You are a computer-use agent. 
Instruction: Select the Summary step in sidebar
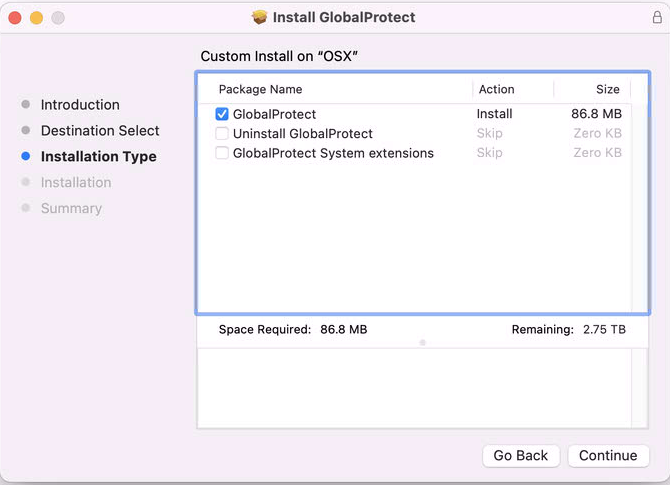pos(71,208)
